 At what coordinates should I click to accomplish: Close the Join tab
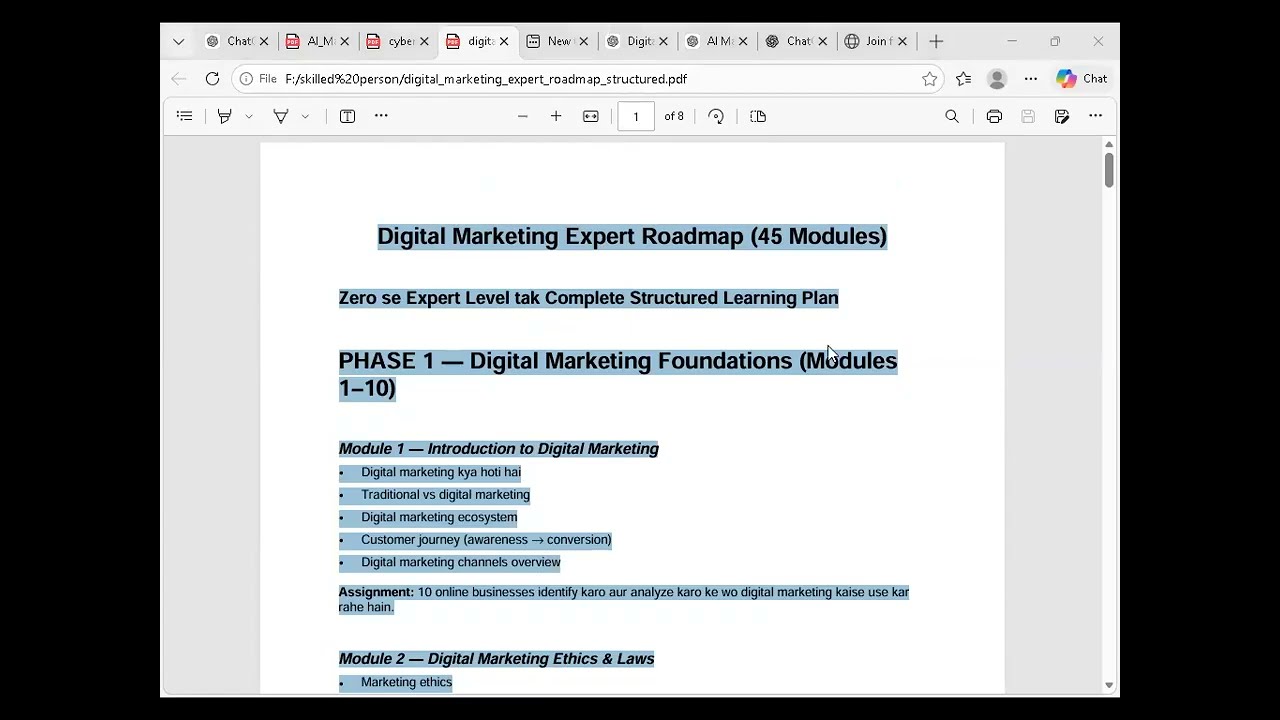click(902, 41)
